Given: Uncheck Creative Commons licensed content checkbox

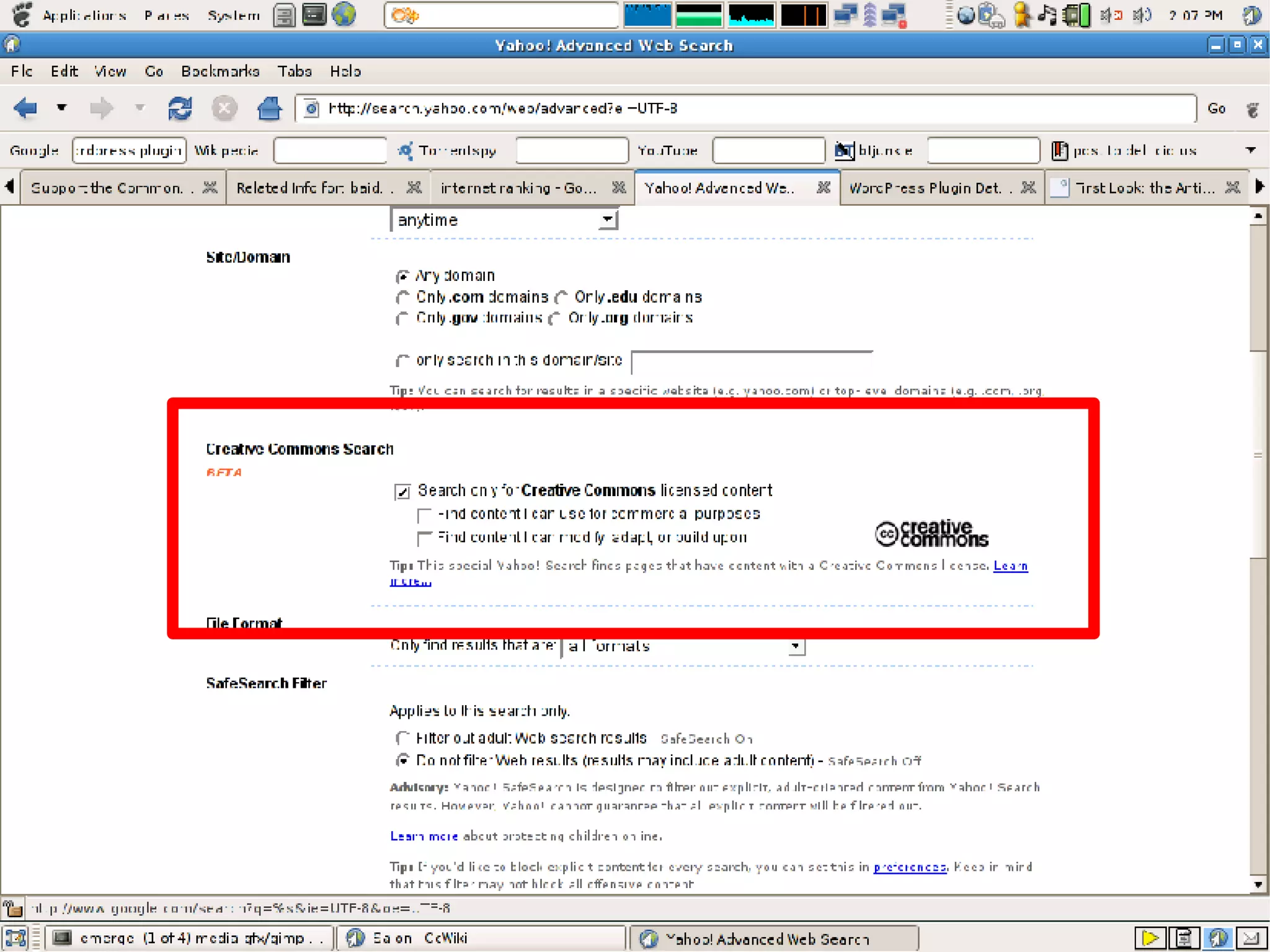Looking at the screenshot, I should 402,492.
